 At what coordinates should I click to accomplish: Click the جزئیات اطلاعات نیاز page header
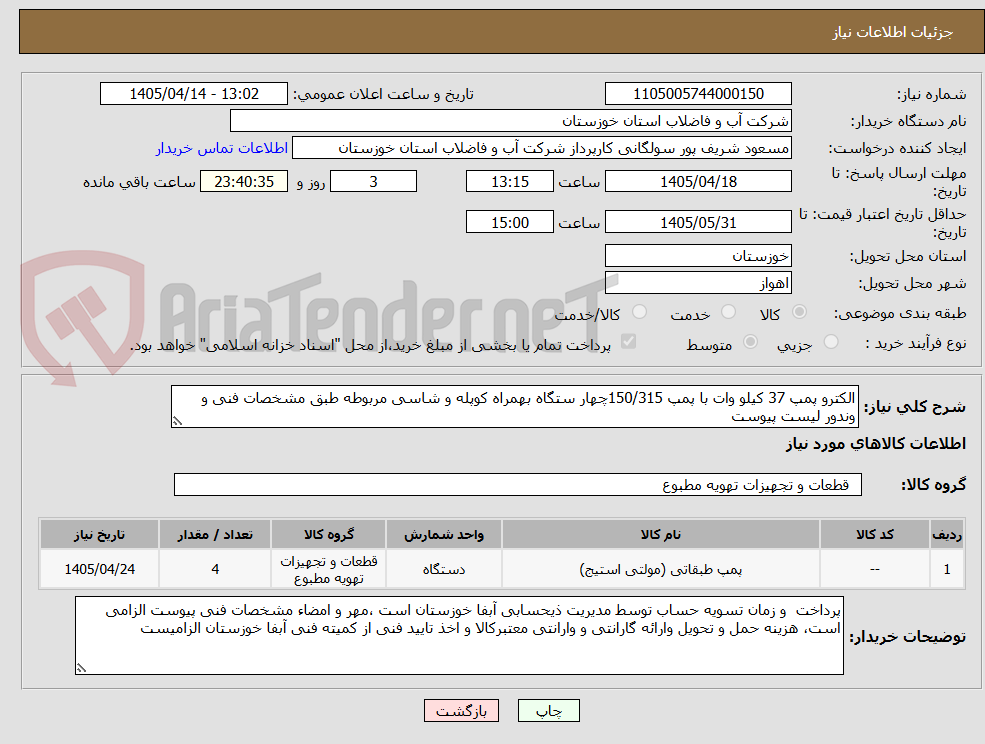893,32
